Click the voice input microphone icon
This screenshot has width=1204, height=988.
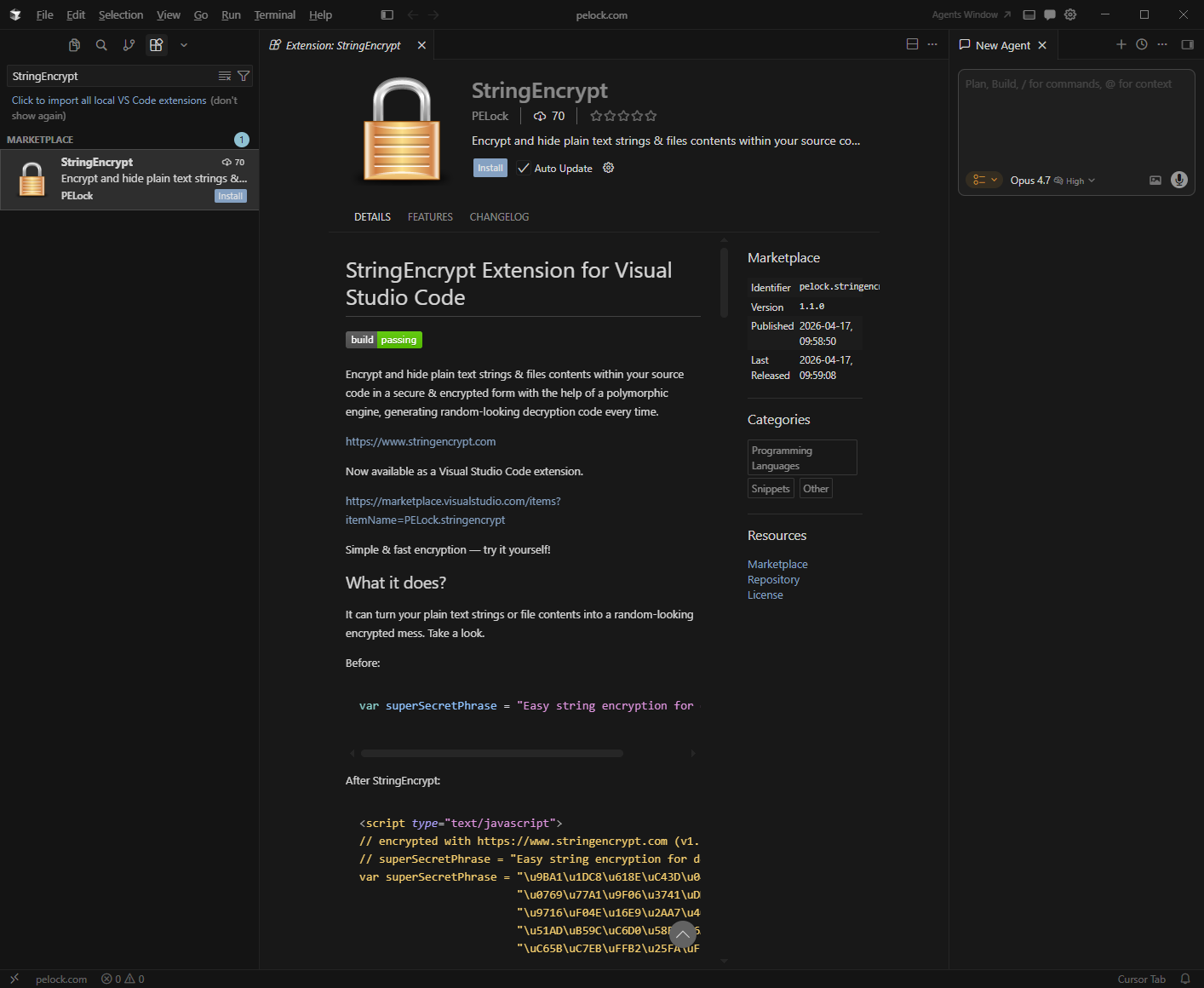pos(1178,180)
